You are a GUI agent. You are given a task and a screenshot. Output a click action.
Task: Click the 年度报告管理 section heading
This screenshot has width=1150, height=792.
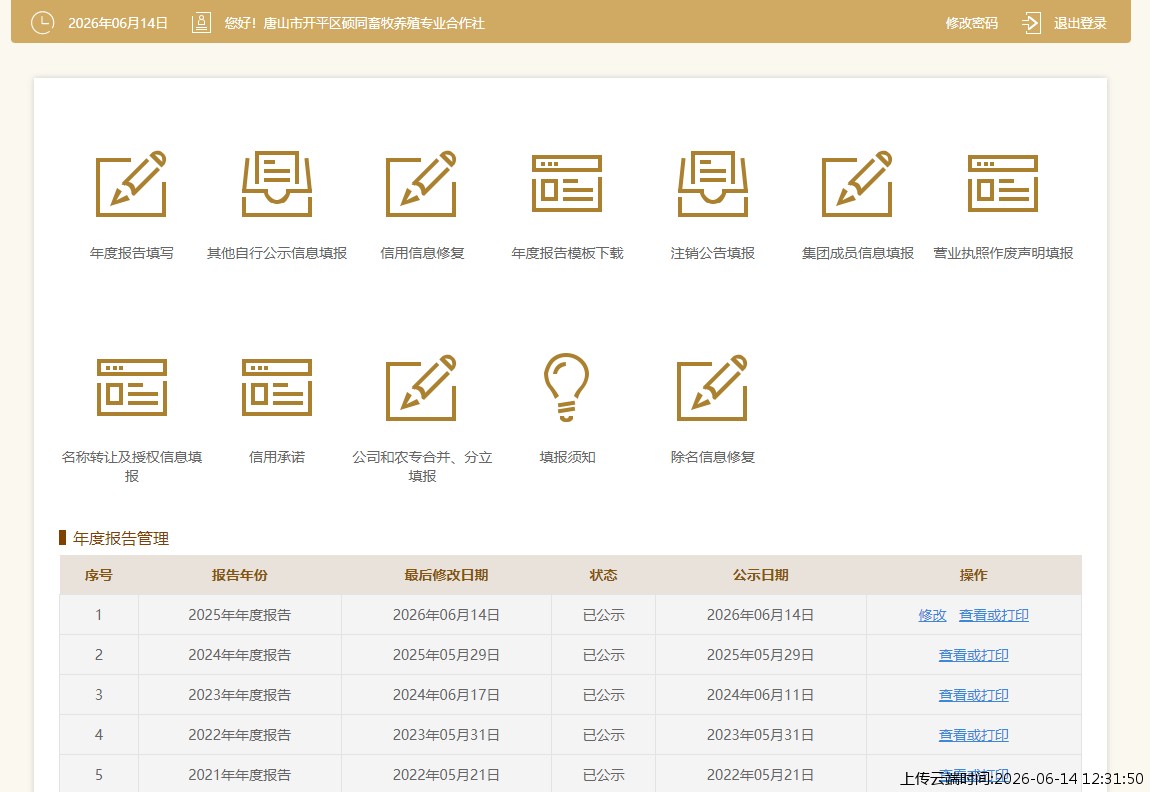pyautogui.click(x=121, y=538)
